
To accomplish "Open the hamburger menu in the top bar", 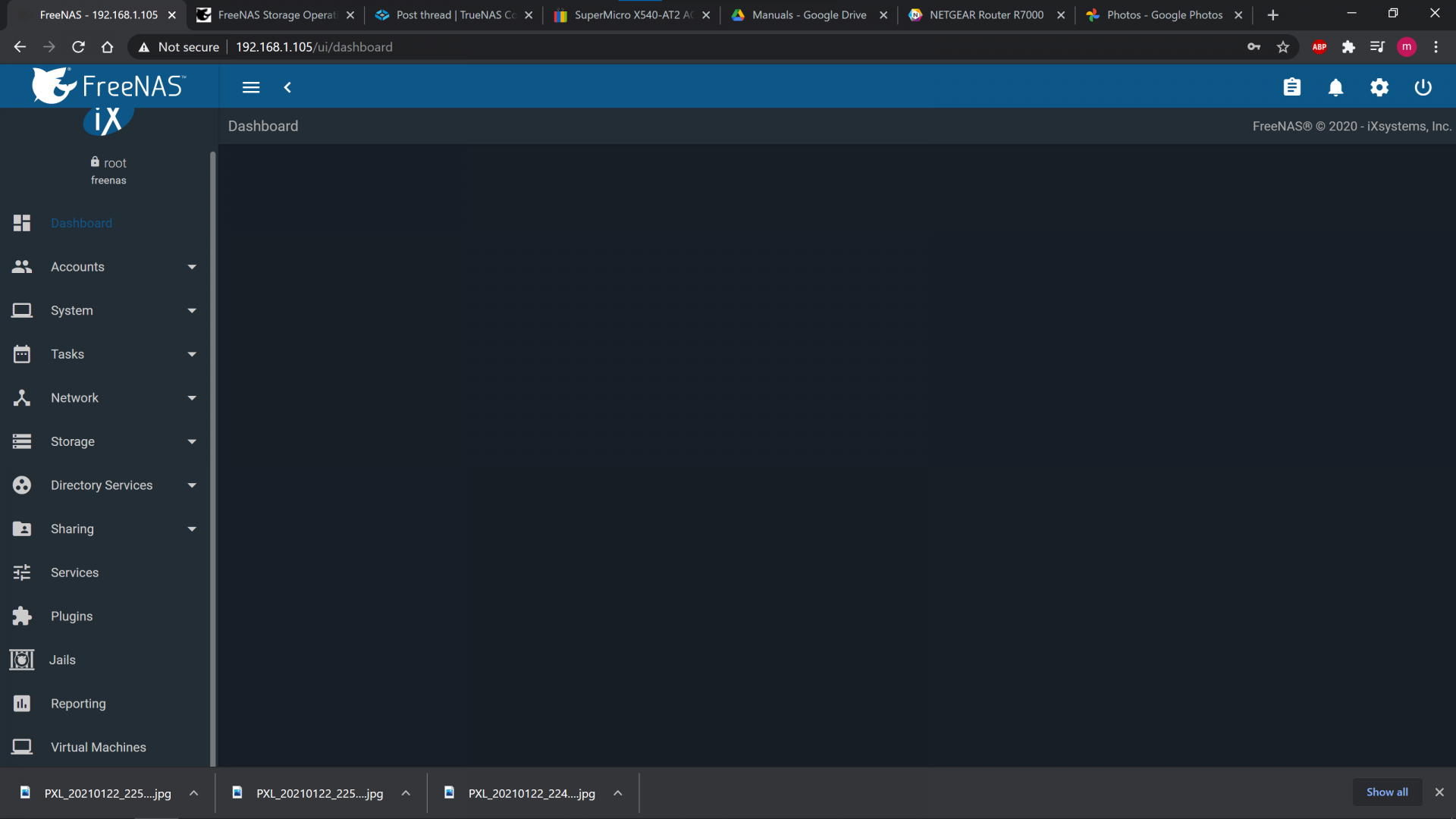I will (x=251, y=87).
